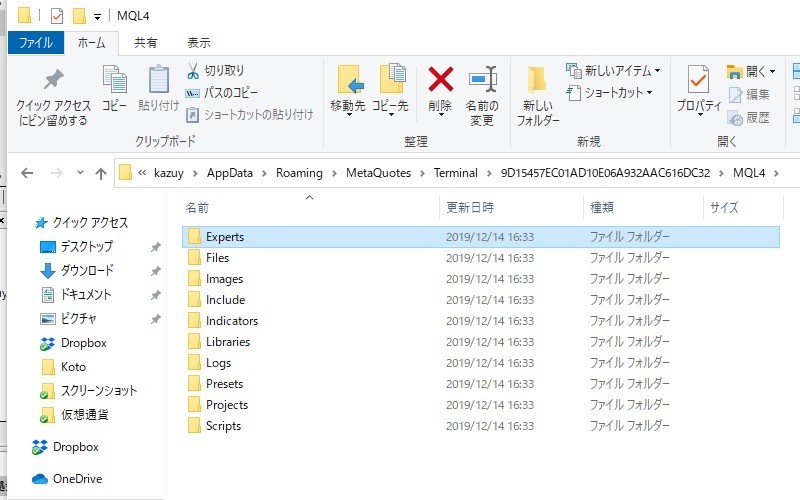Screen dimensions: 800x500
Task: Click kazuy in address breadcrumb
Action: point(168,173)
